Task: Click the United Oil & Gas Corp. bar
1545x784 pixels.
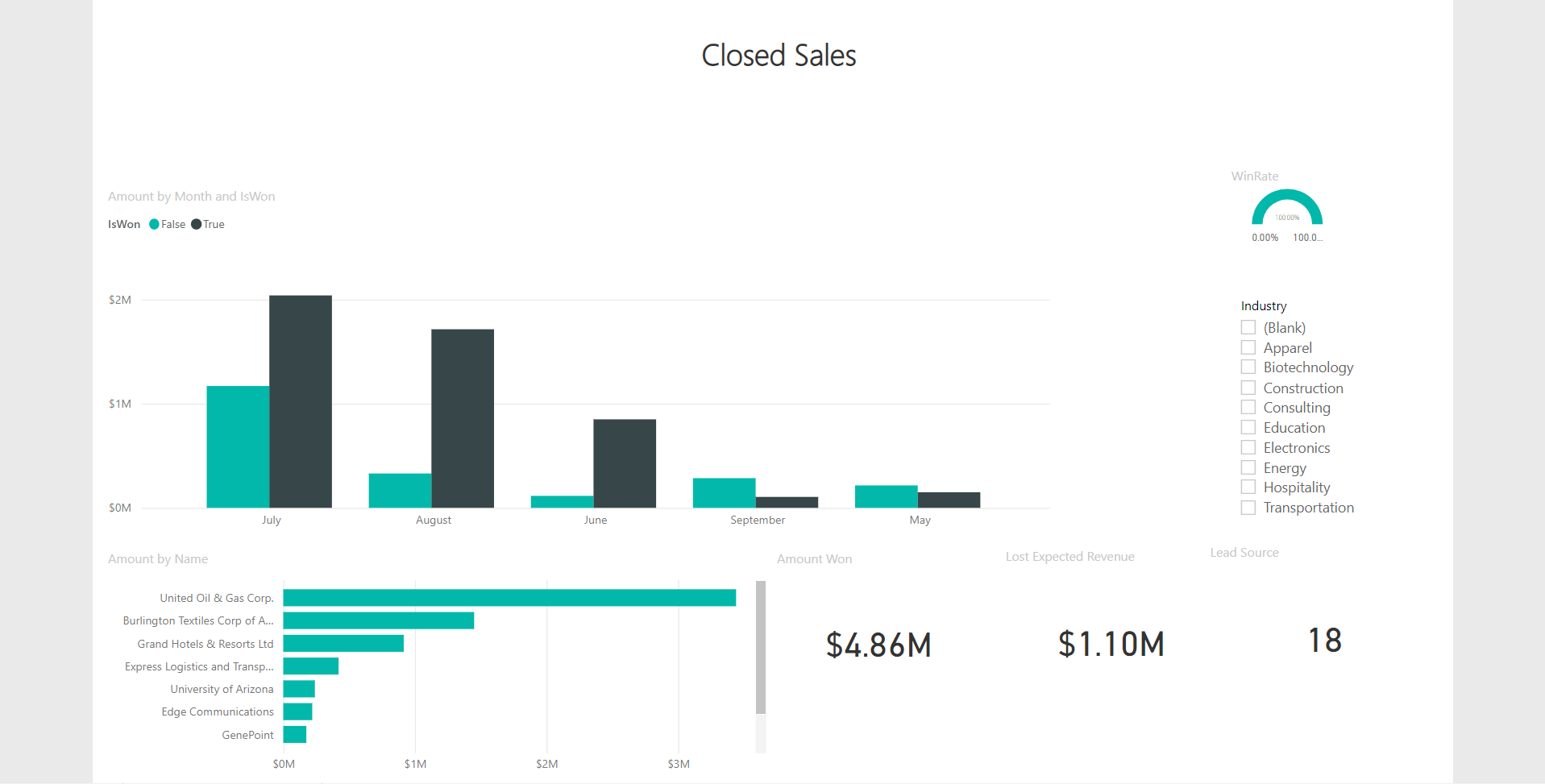Action: [x=509, y=598]
